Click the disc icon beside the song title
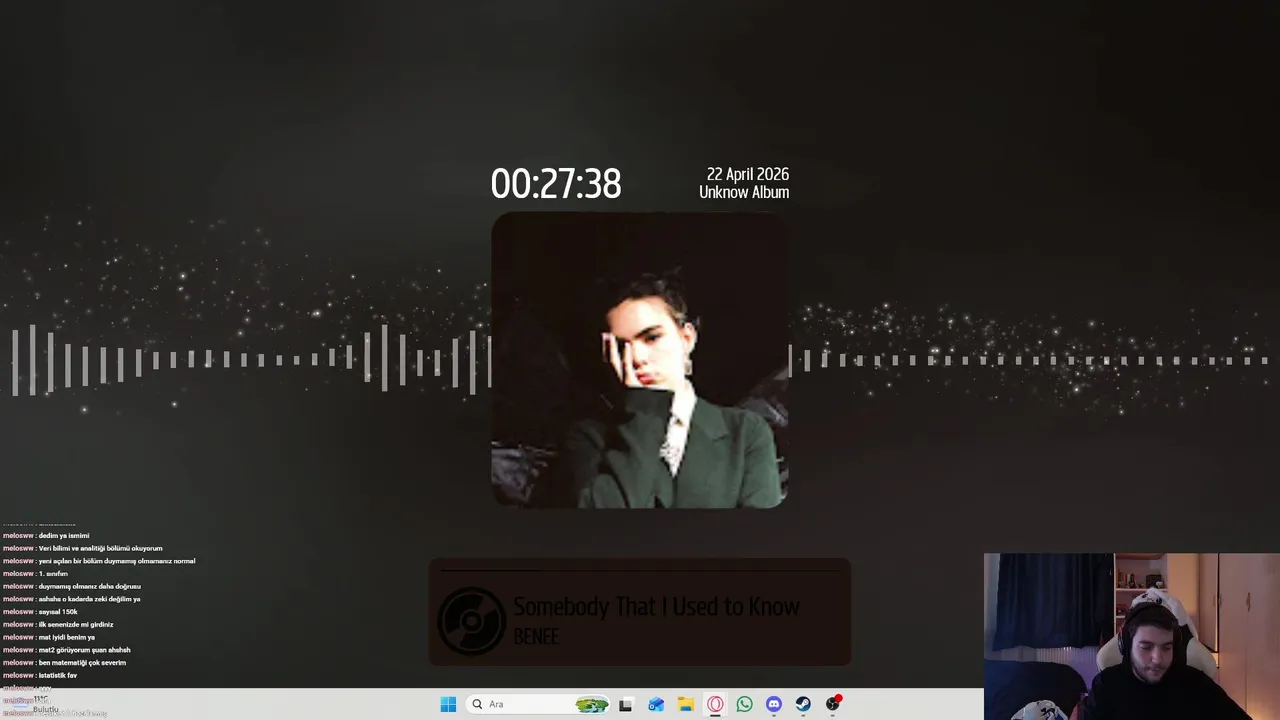Viewport: 1280px width, 720px height. click(x=472, y=620)
